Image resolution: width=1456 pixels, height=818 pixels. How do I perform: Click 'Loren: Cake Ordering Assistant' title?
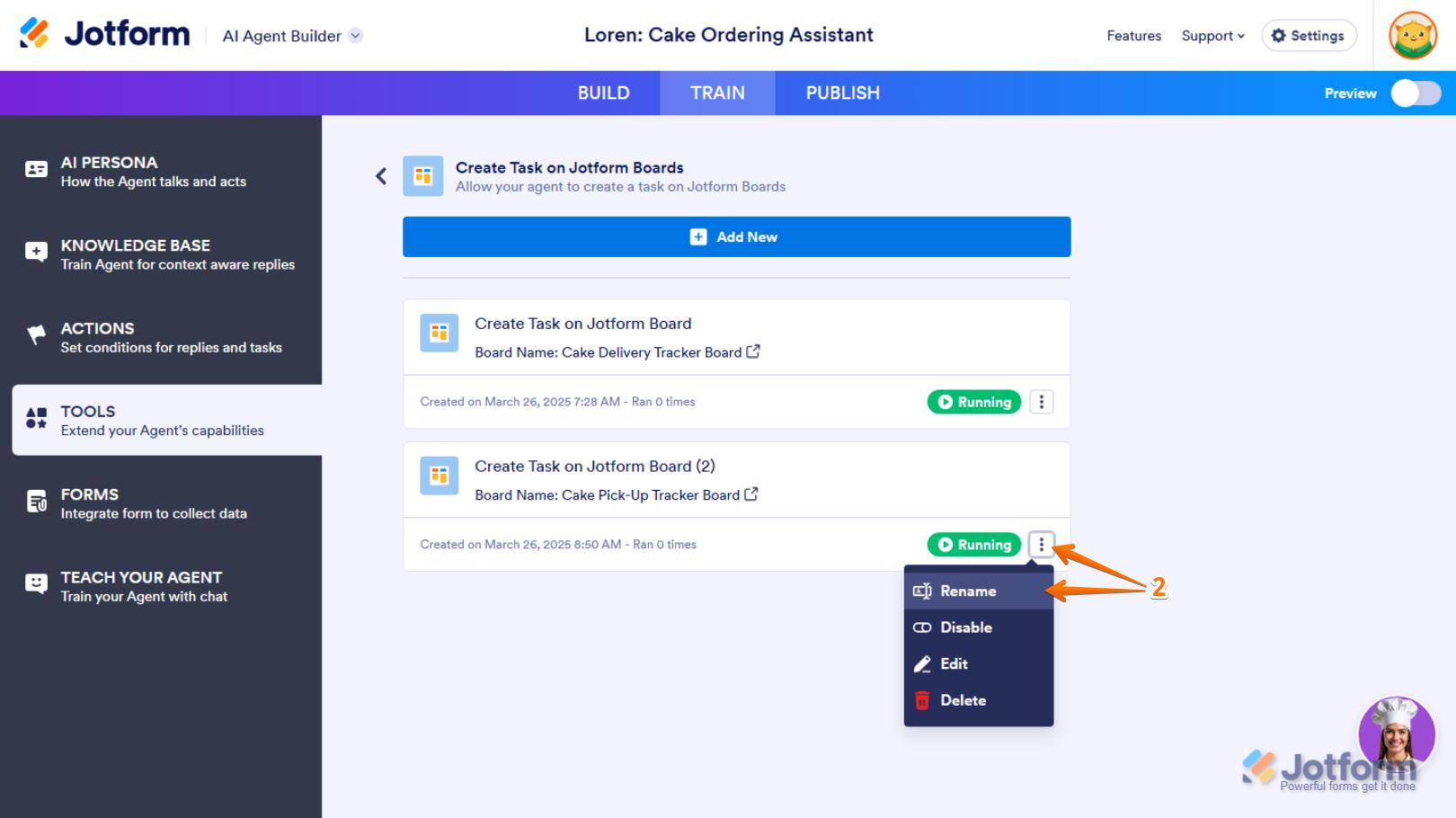(x=729, y=35)
